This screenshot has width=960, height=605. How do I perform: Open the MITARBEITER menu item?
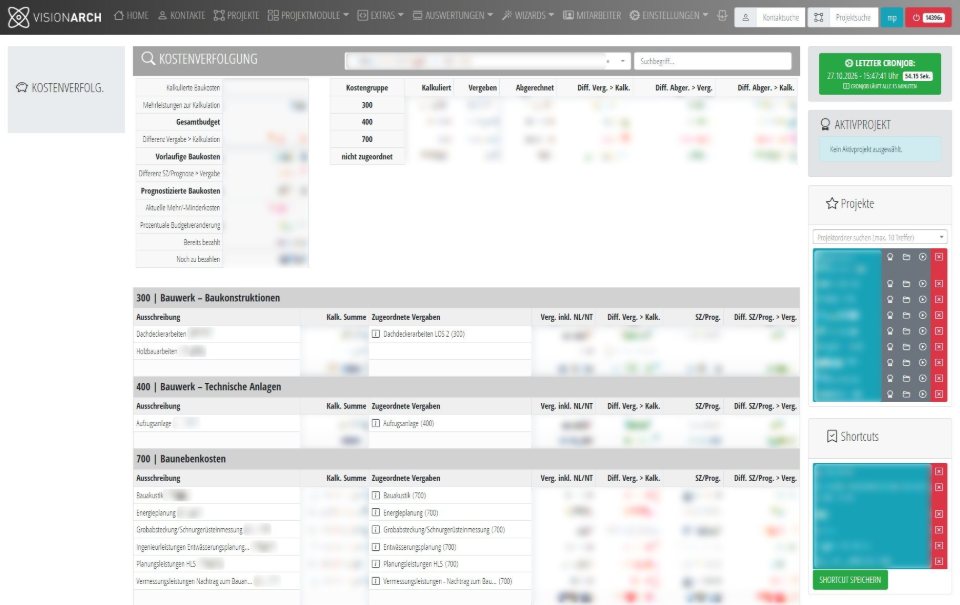click(x=592, y=15)
